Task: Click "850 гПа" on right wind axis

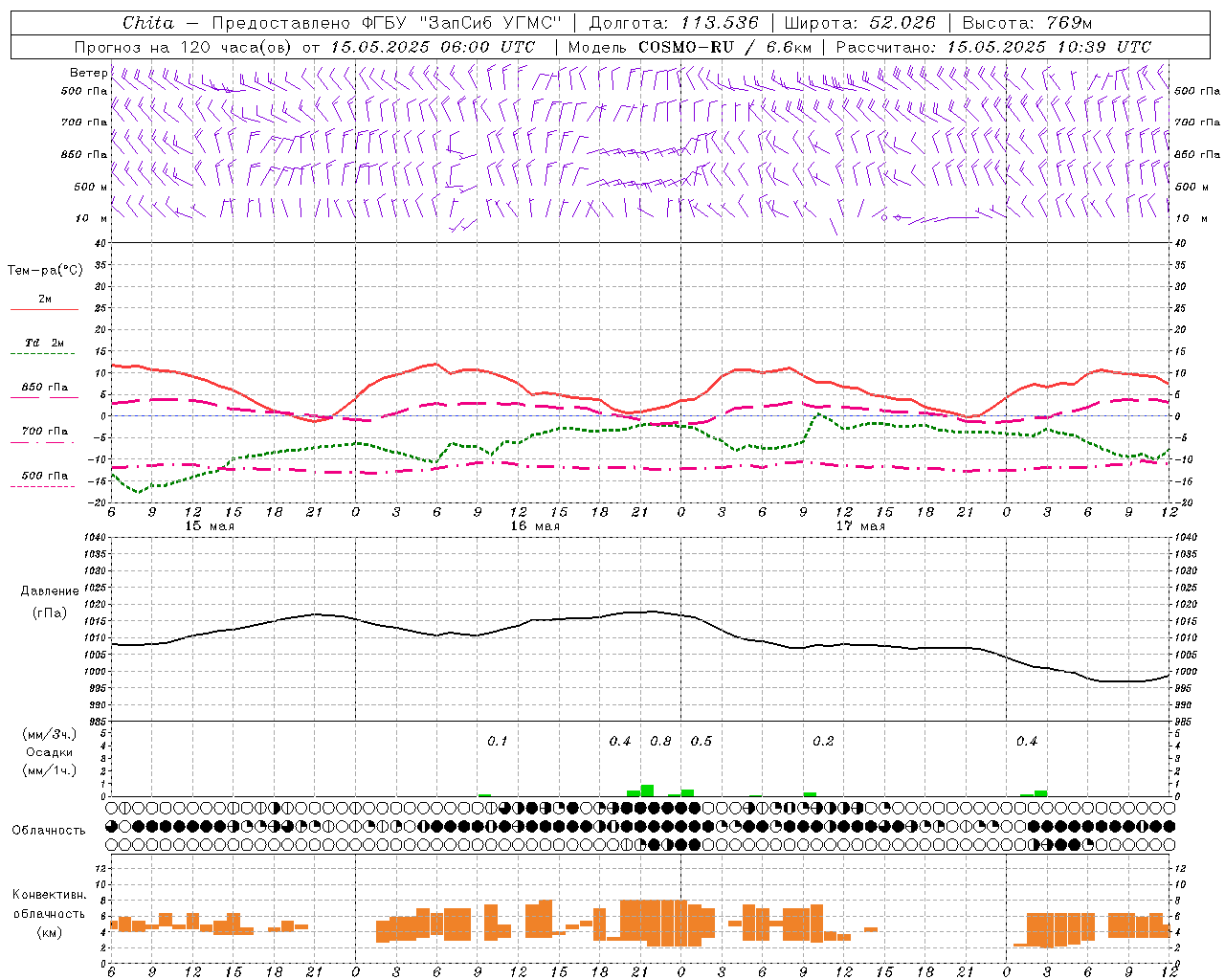Action: [1197, 154]
